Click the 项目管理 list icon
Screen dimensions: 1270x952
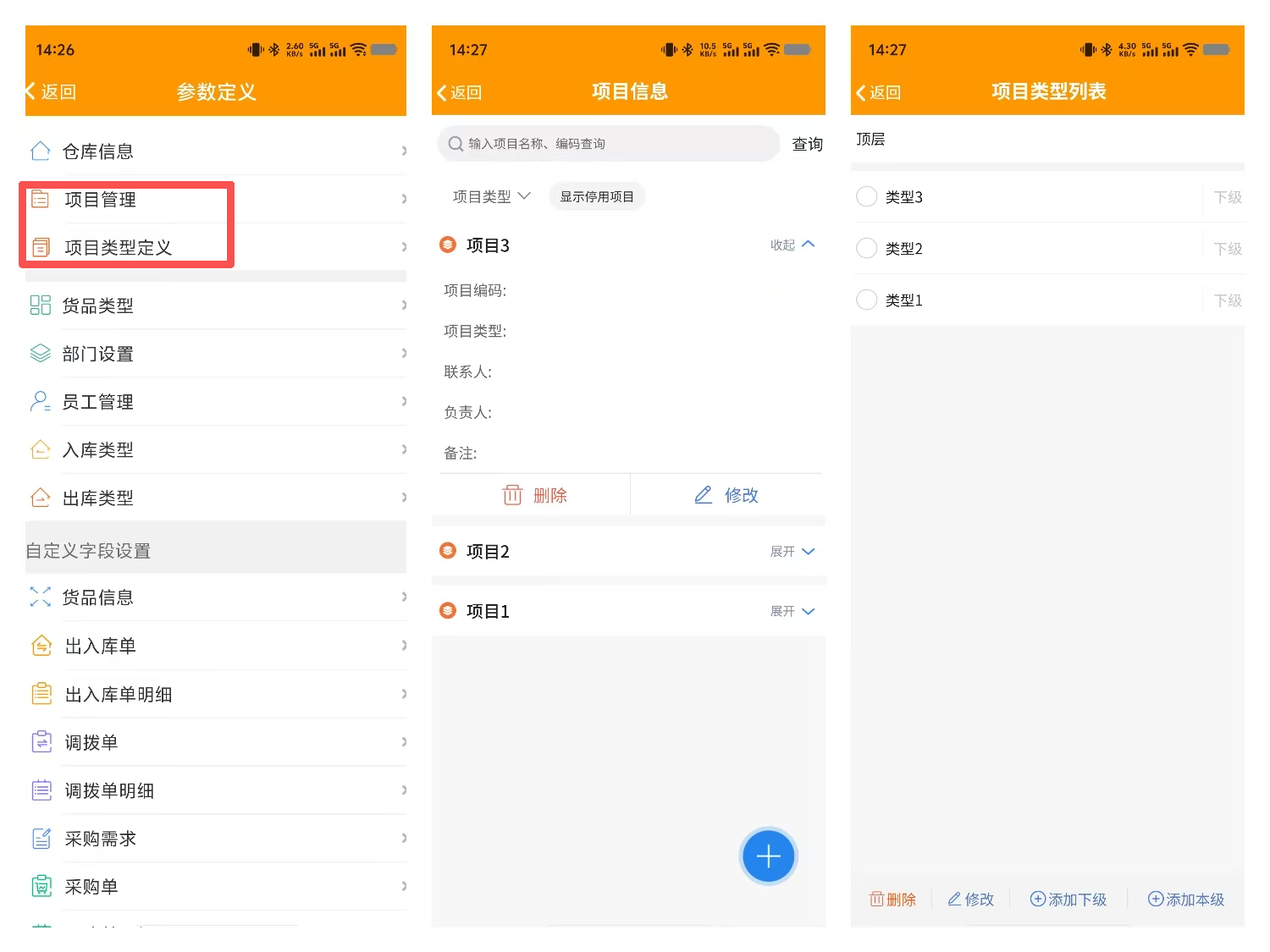(41, 199)
